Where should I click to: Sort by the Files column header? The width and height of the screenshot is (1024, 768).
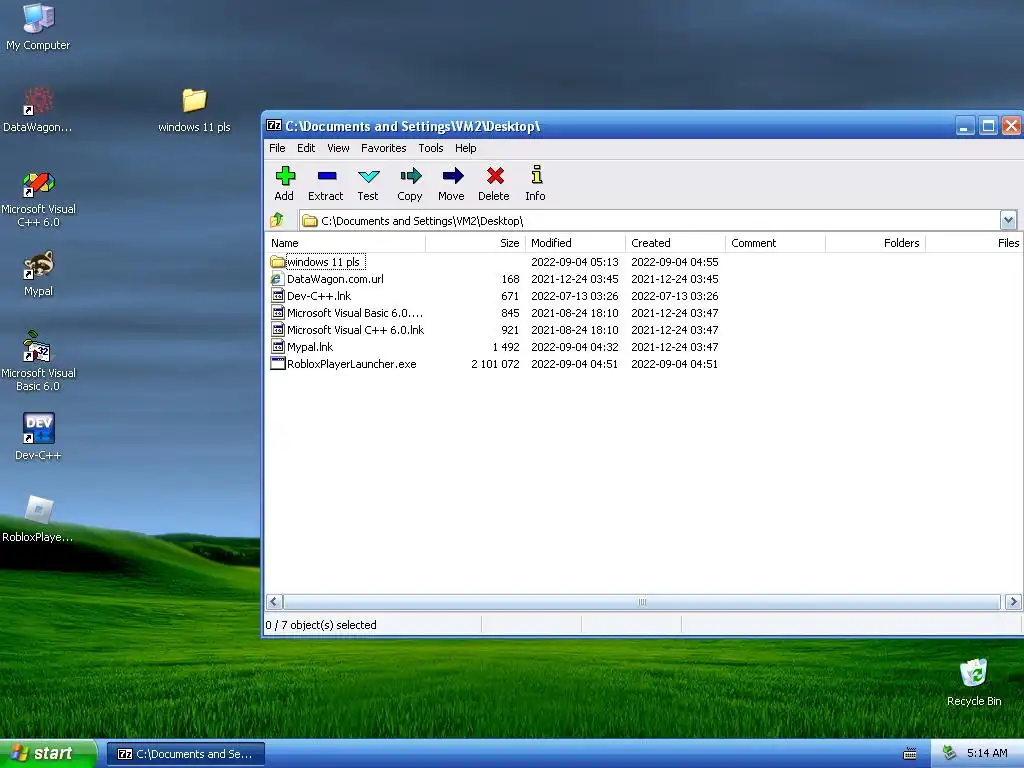(974, 243)
